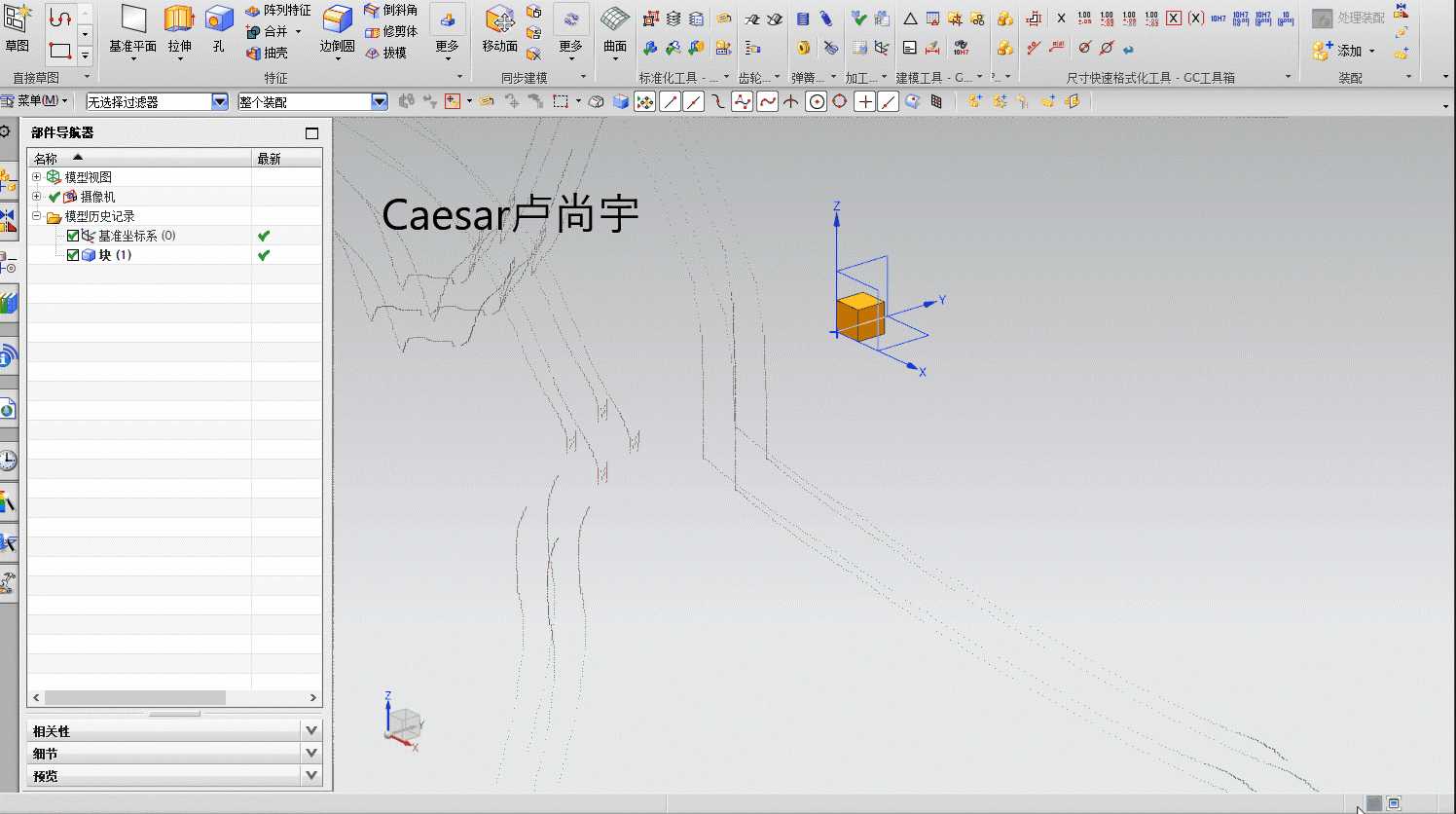Maximize the 部件导航器 panel
1456x814 pixels.
(x=311, y=133)
